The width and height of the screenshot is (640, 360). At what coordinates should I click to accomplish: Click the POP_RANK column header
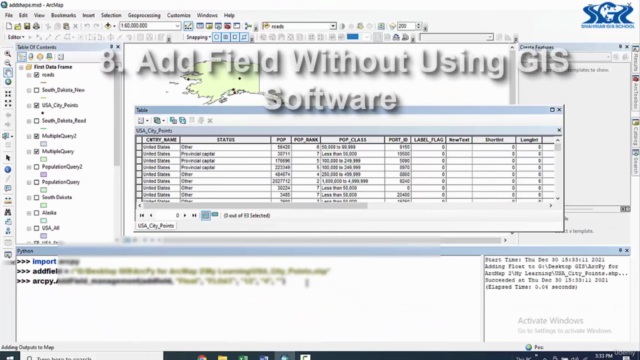click(306, 140)
